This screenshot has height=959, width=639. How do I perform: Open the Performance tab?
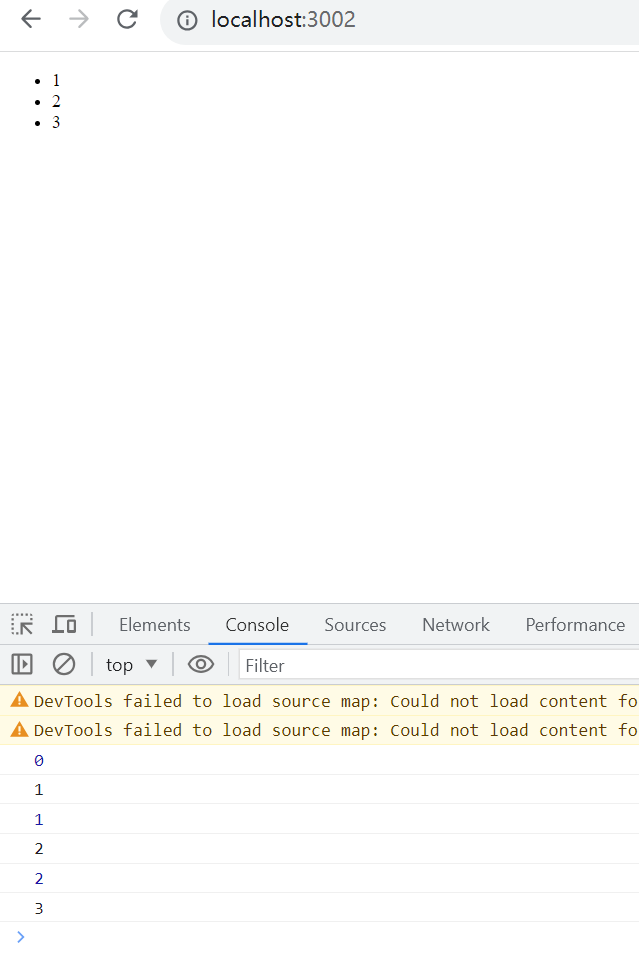pos(575,624)
